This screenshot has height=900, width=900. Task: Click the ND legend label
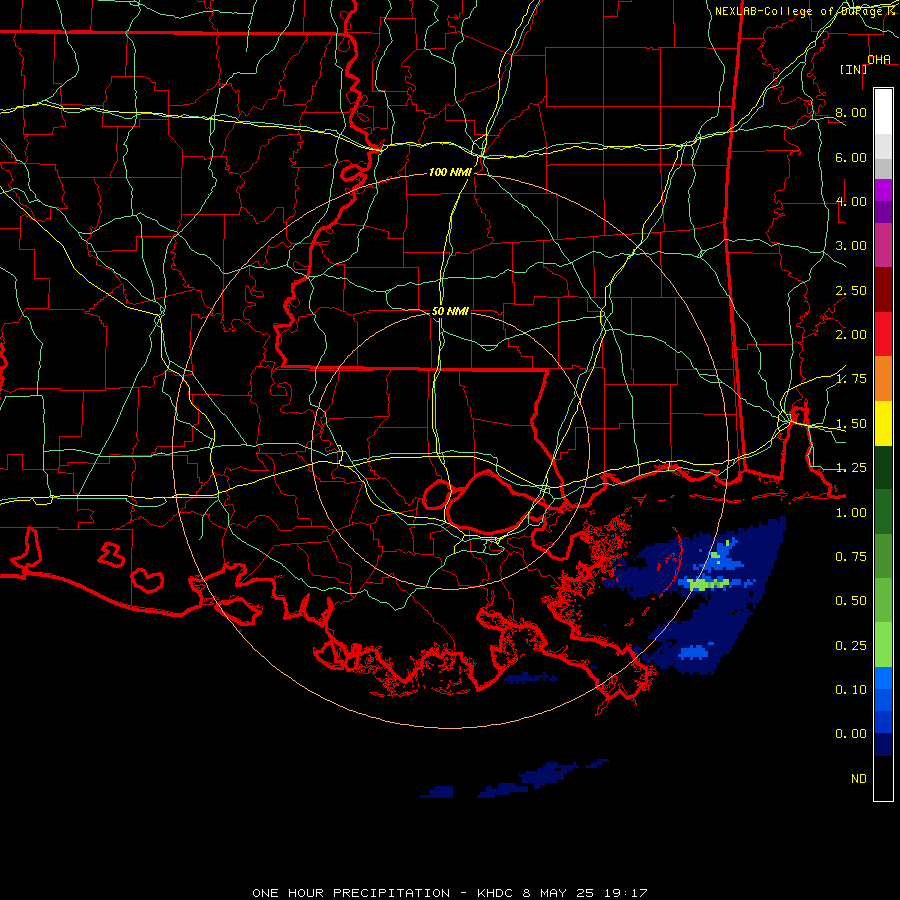(859, 779)
